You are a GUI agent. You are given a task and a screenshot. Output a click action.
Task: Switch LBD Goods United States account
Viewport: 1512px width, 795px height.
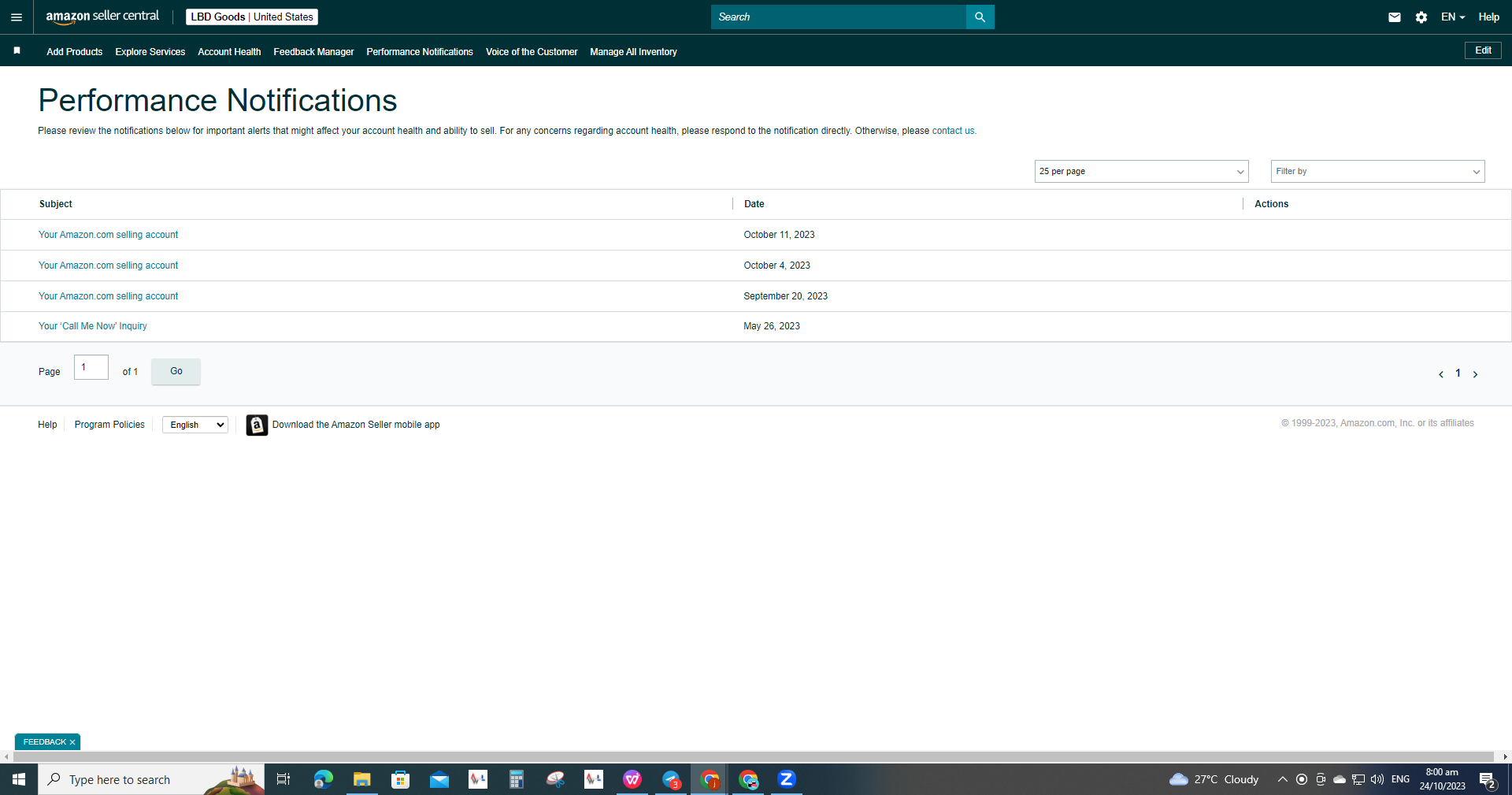(x=252, y=17)
